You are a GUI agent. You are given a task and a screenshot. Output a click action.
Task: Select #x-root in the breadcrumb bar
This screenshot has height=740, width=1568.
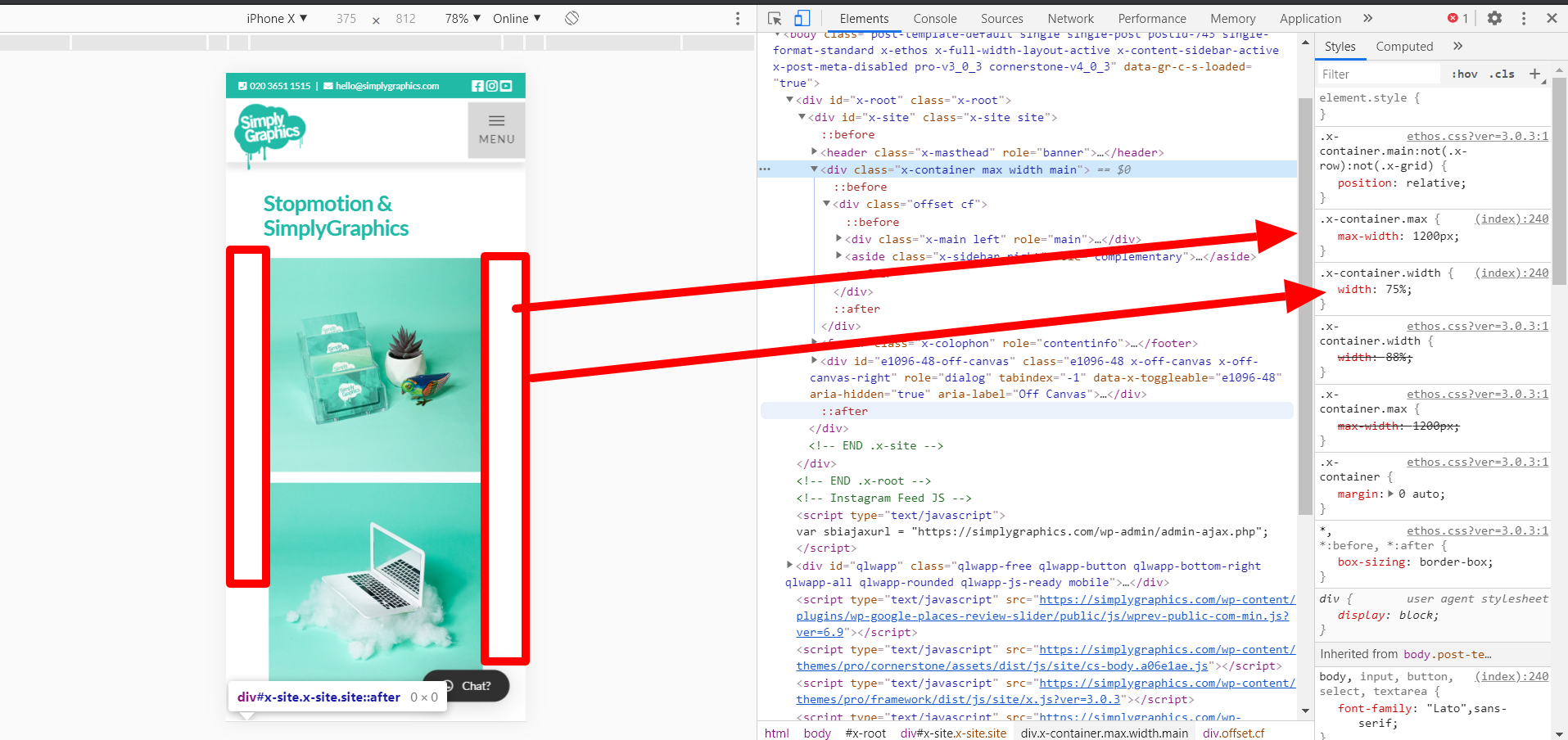coord(865,733)
